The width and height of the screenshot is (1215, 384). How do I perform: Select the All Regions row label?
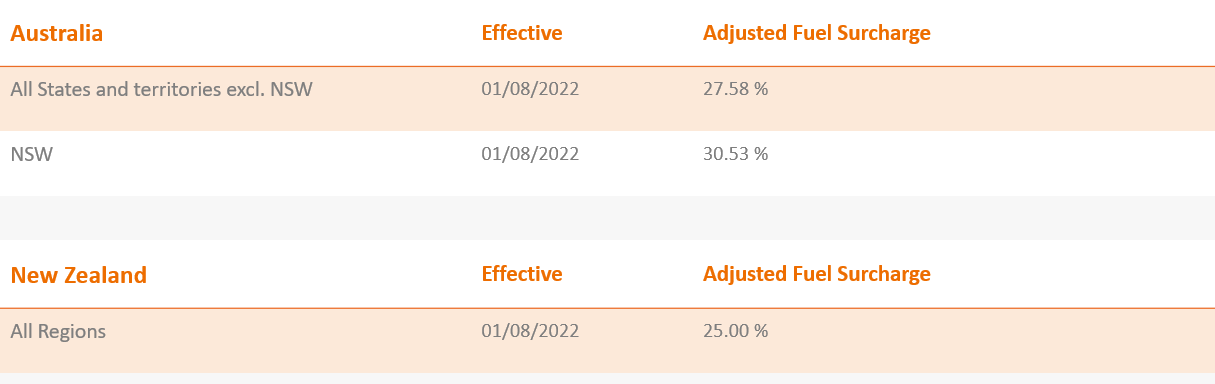click(x=58, y=331)
